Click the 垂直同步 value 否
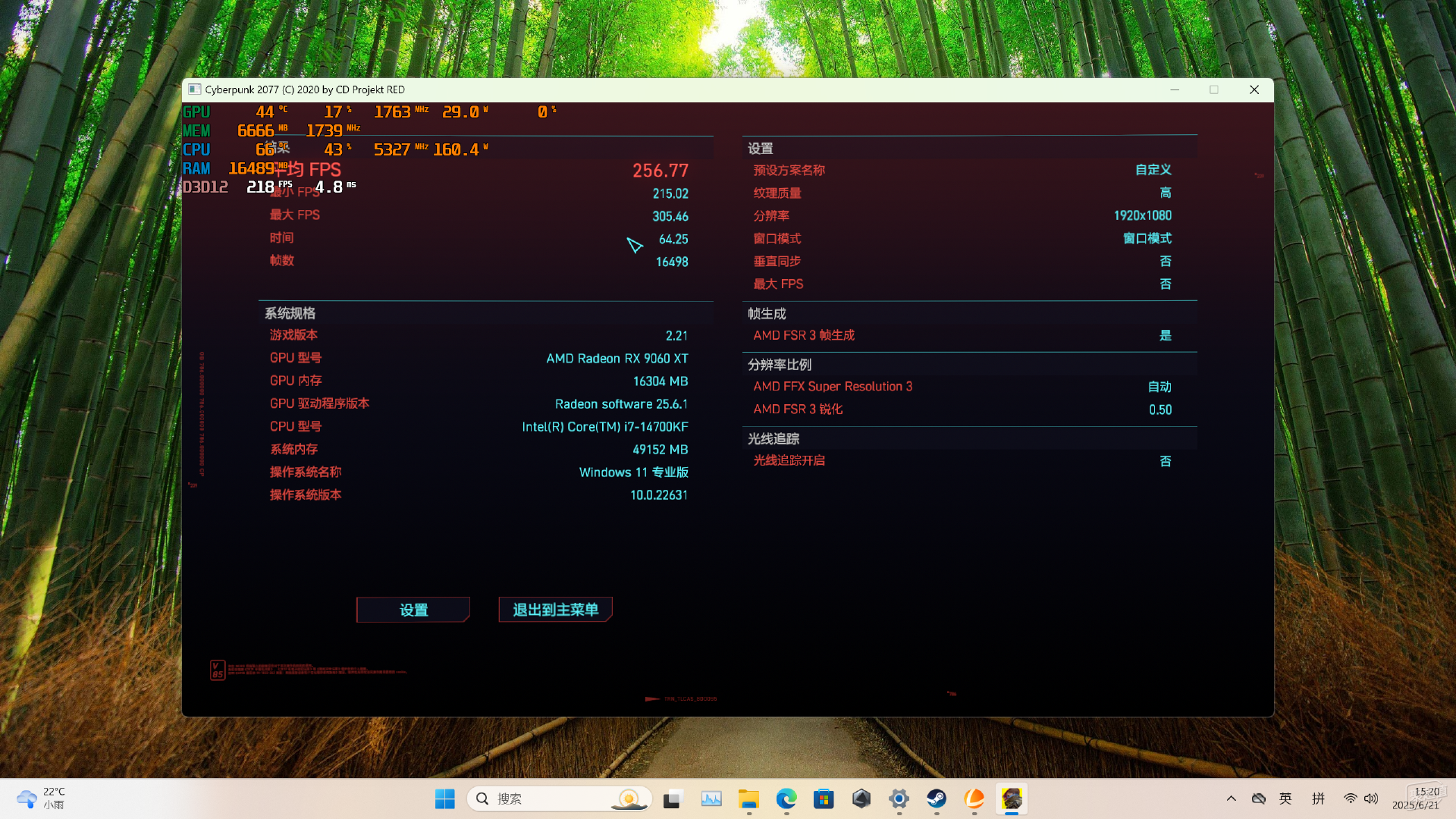This screenshot has height=819, width=1456. pyautogui.click(x=1166, y=262)
